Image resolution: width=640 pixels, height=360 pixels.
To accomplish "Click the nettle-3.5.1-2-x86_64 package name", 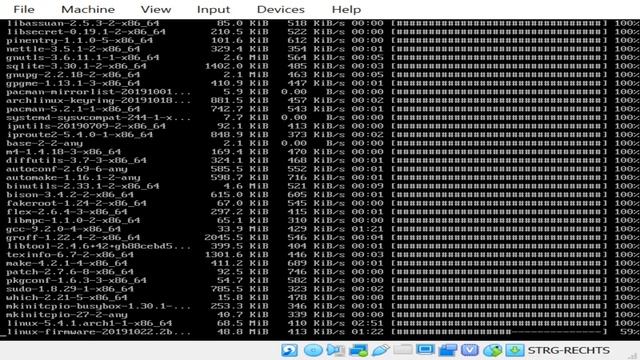I will [73, 49].
